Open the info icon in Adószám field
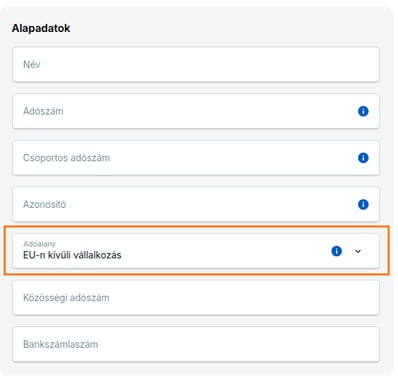Image resolution: width=398 pixels, height=383 pixels. [x=363, y=111]
